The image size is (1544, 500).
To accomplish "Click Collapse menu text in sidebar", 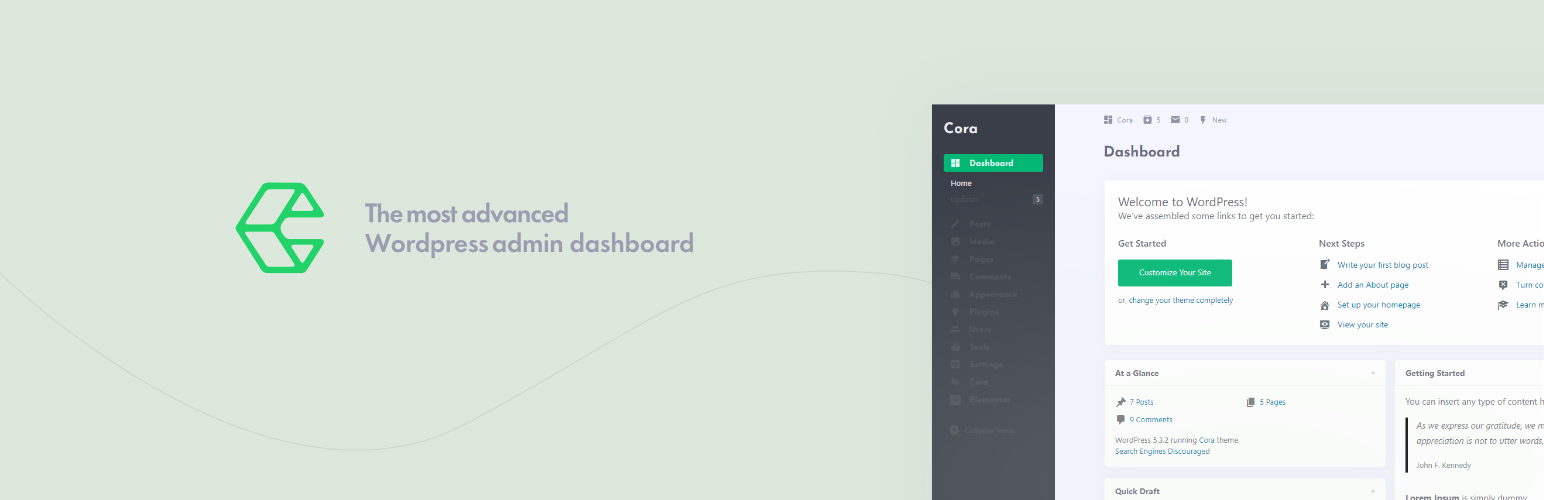I will point(989,430).
